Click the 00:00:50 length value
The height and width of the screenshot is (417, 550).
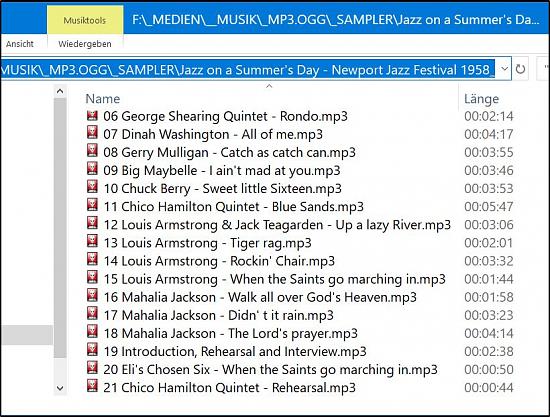tap(489, 370)
